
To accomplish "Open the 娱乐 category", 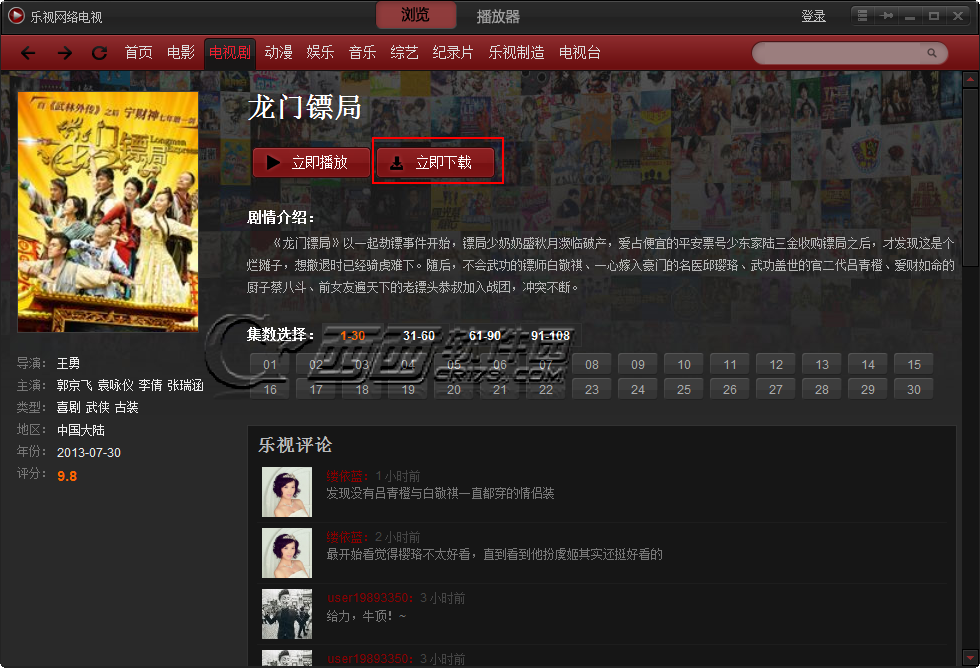I will pos(320,52).
